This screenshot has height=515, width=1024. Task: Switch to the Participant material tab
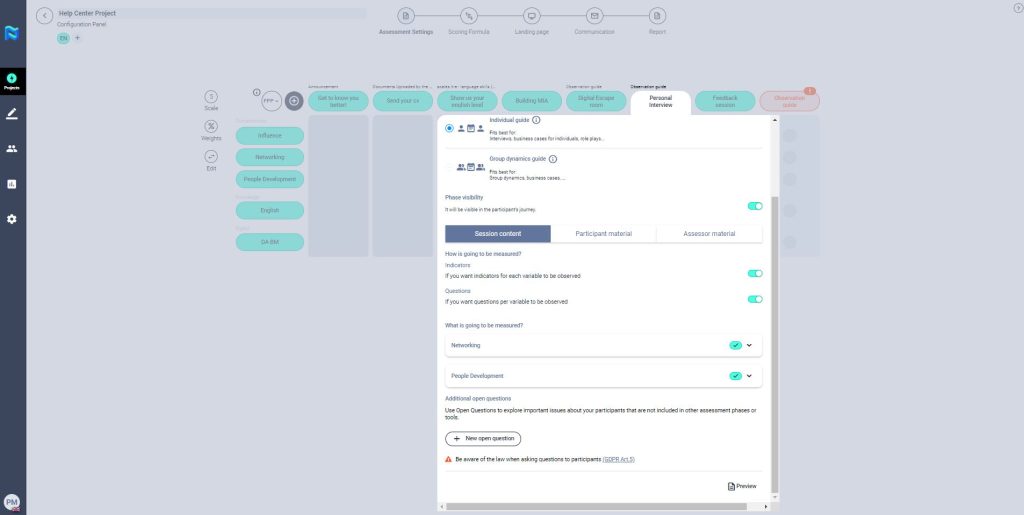pyautogui.click(x=603, y=234)
